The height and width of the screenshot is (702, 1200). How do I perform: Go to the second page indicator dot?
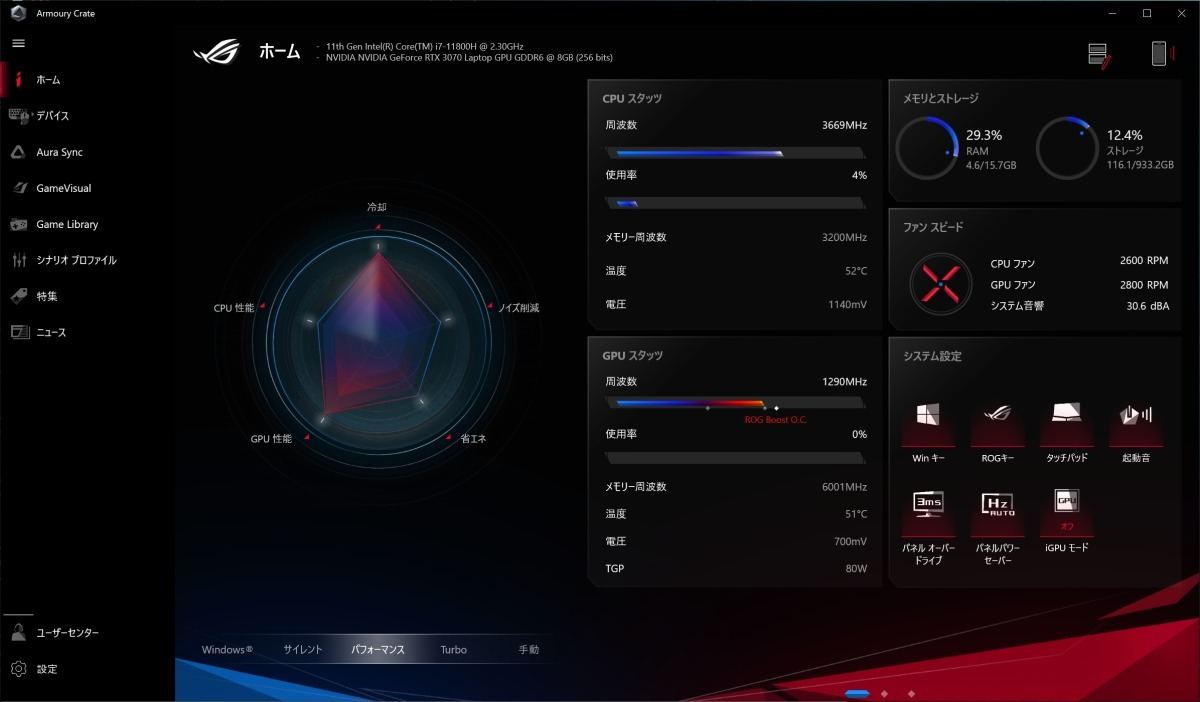884,693
